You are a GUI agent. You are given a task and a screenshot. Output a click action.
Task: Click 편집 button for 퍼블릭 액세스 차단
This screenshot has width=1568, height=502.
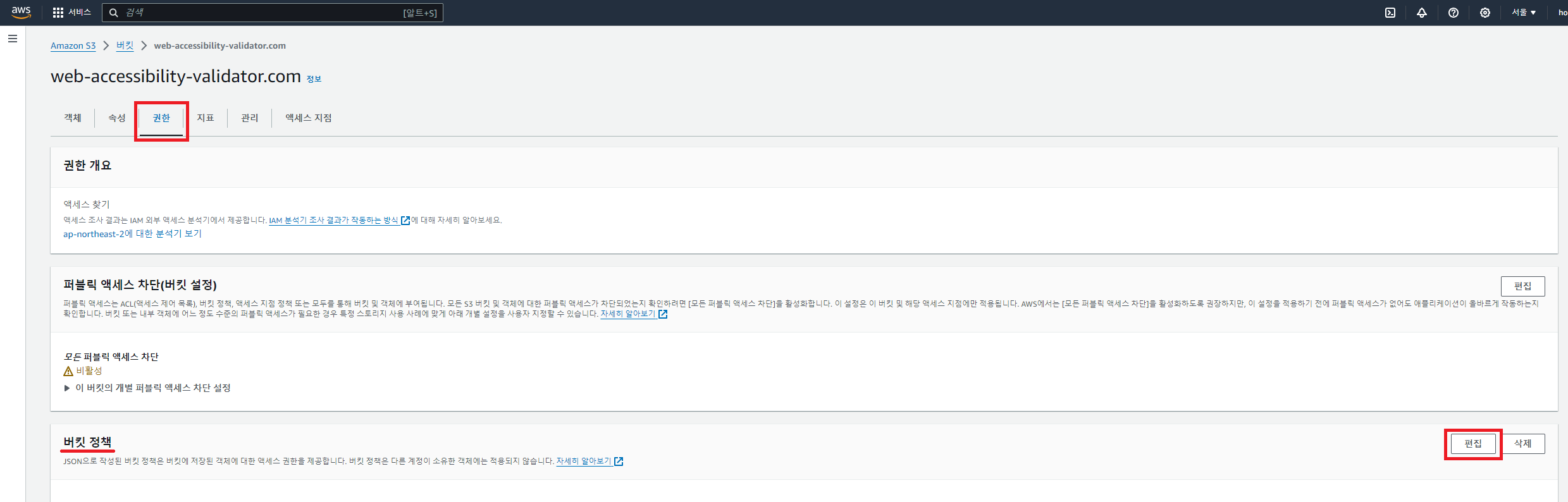(1523, 286)
